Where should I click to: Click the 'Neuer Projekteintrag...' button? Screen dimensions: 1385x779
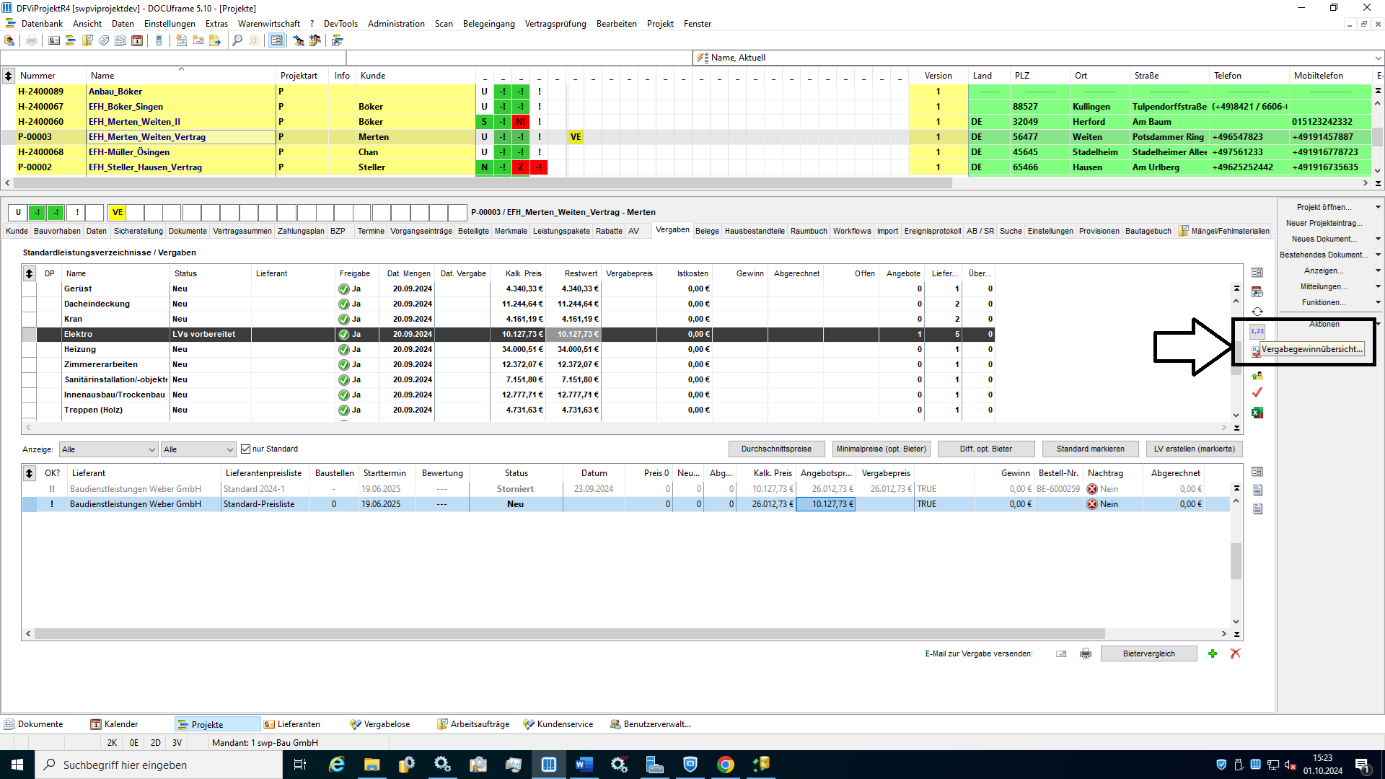pyautogui.click(x=1324, y=223)
